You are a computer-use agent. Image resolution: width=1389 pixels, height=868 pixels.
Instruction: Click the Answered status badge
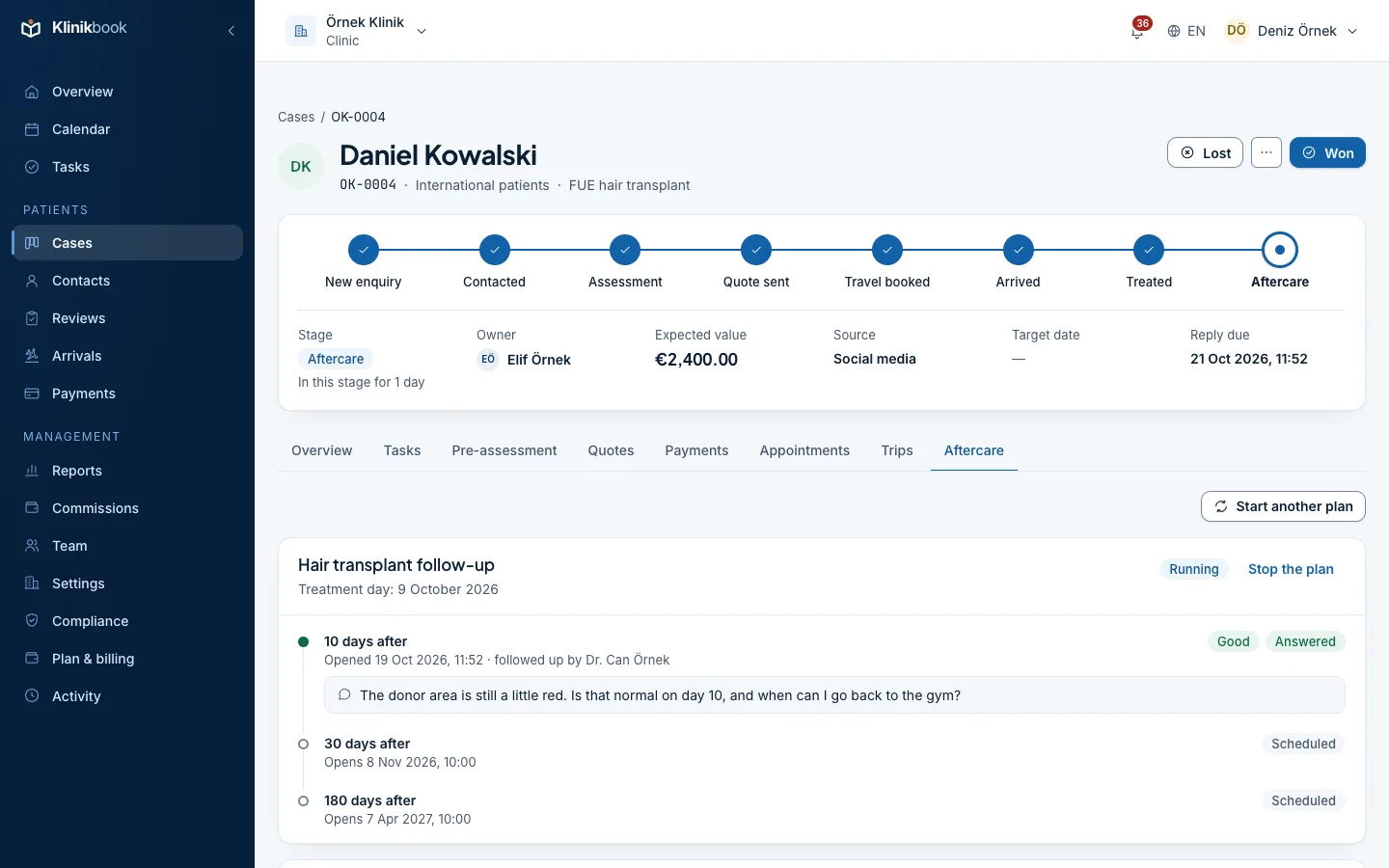coord(1305,641)
